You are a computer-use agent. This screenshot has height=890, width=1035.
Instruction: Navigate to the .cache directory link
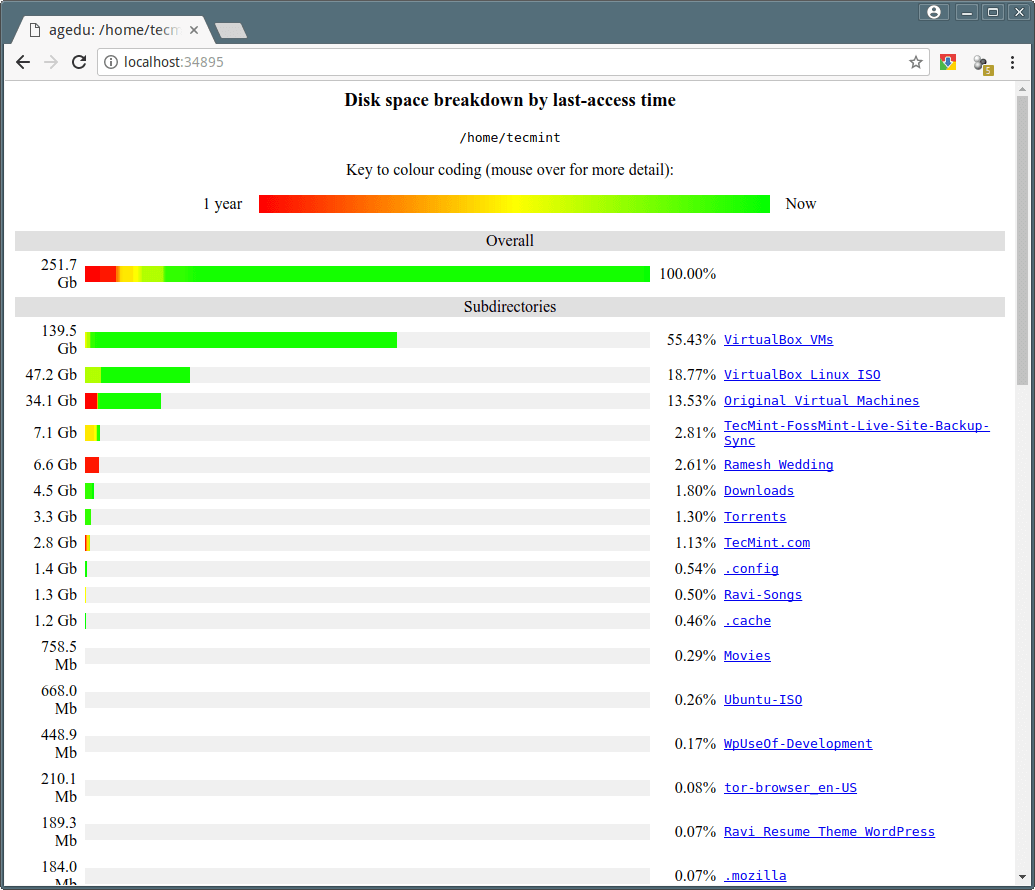tap(747, 621)
